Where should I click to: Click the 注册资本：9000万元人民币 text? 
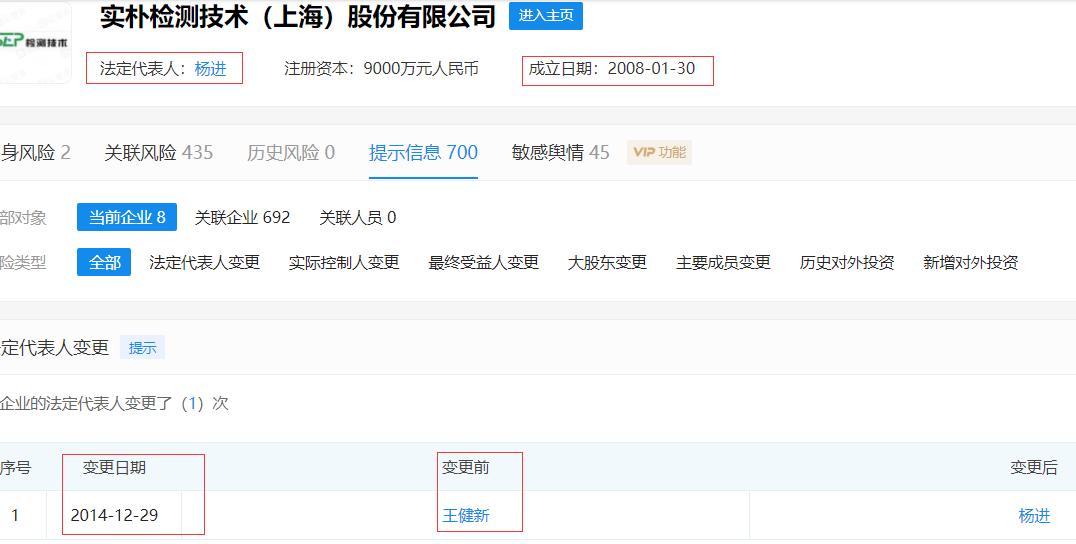[382, 69]
